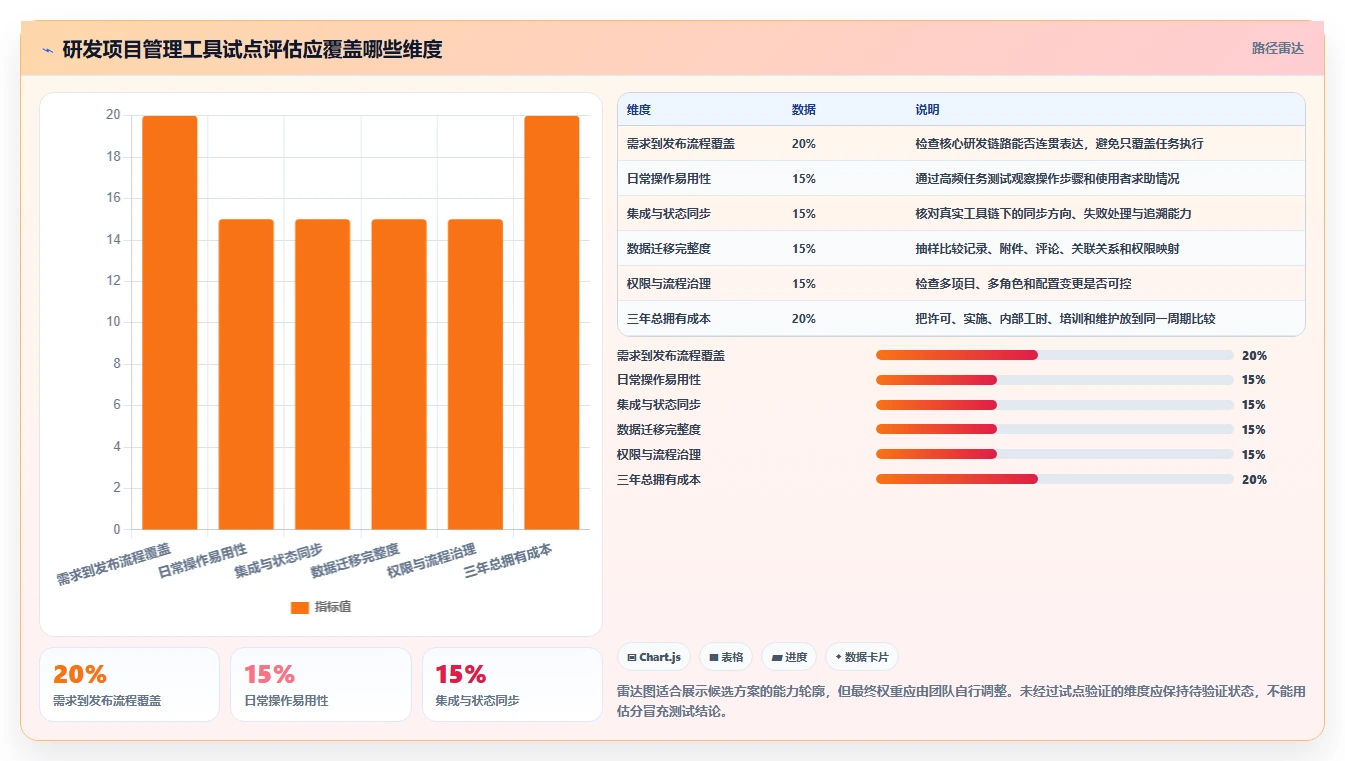Click the 需求到发布流程覆盖 x-axis label
1345x761 pixels.
point(114,565)
